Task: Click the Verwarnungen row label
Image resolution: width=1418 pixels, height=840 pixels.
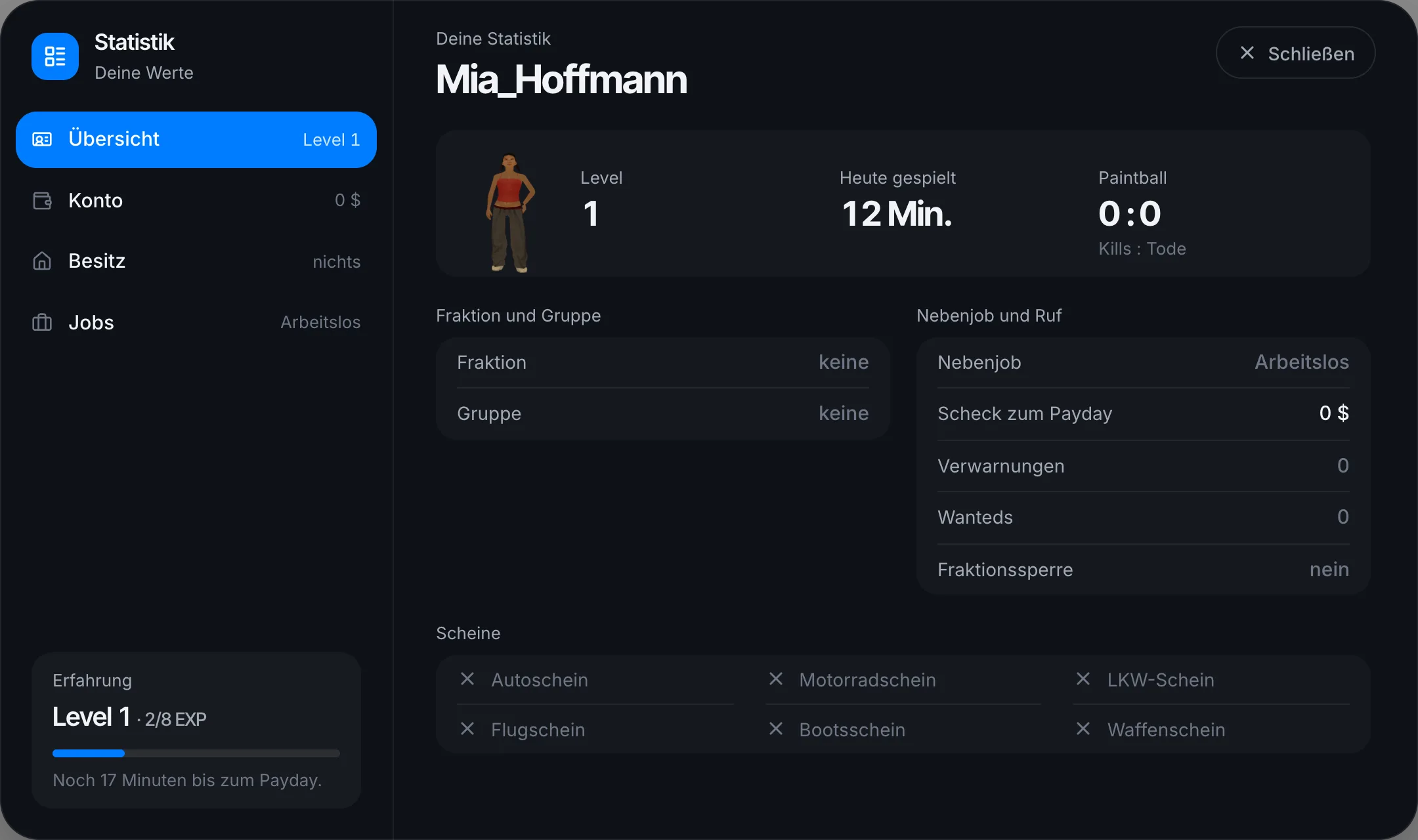Action: coord(1001,466)
